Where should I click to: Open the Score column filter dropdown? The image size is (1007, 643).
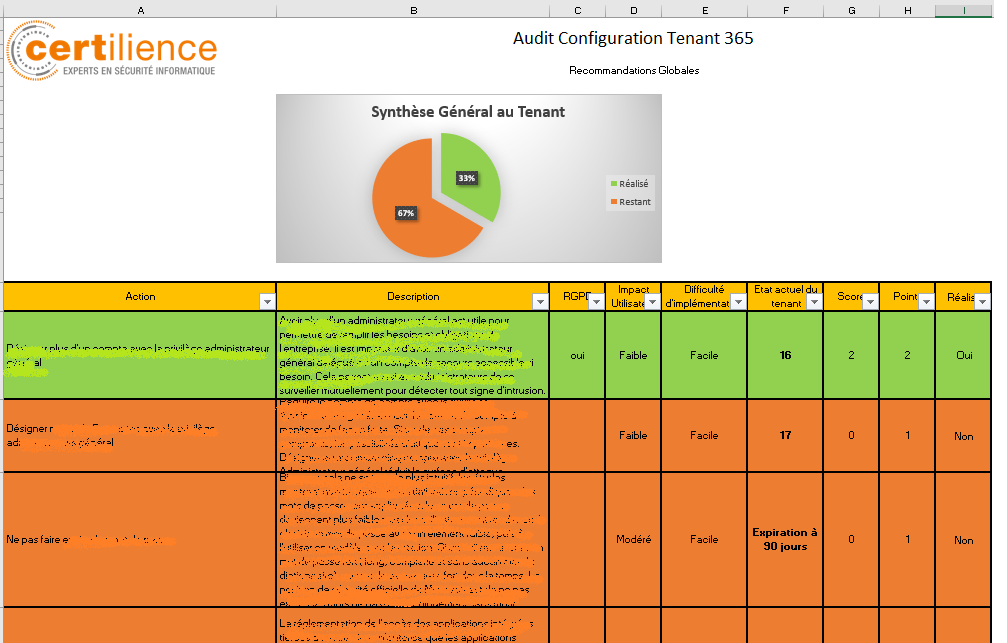click(870, 301)
